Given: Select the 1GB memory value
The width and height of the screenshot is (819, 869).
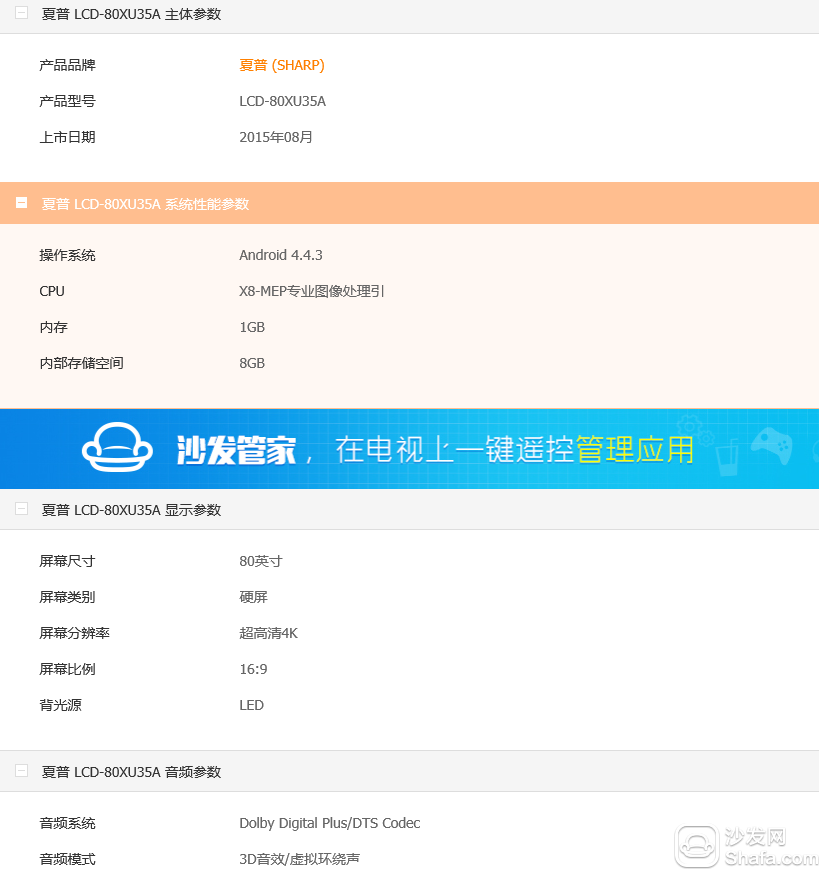Looking at the screenshot, I should point(252,328).
